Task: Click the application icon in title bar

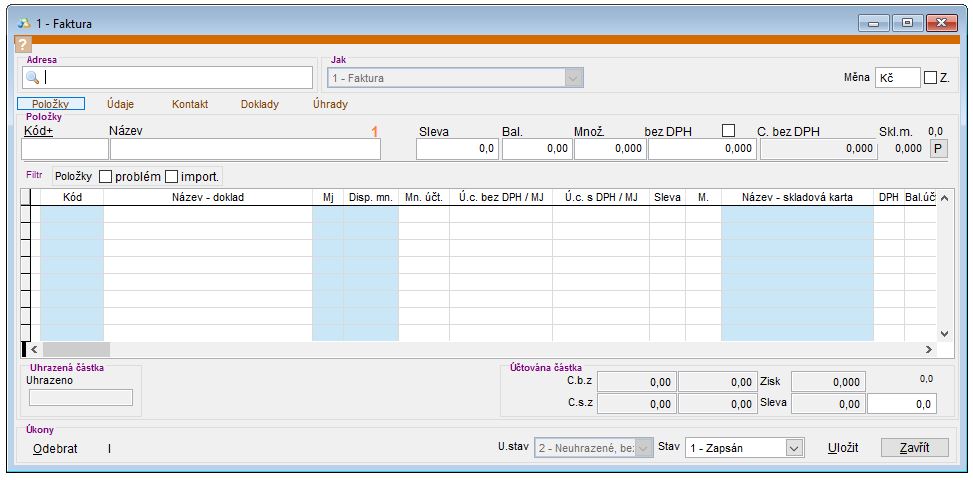Action: coord(24,23)
